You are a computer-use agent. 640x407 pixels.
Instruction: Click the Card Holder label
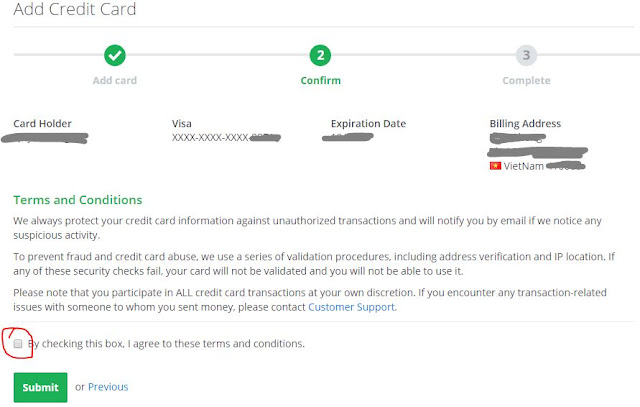[x=42, y=124]
